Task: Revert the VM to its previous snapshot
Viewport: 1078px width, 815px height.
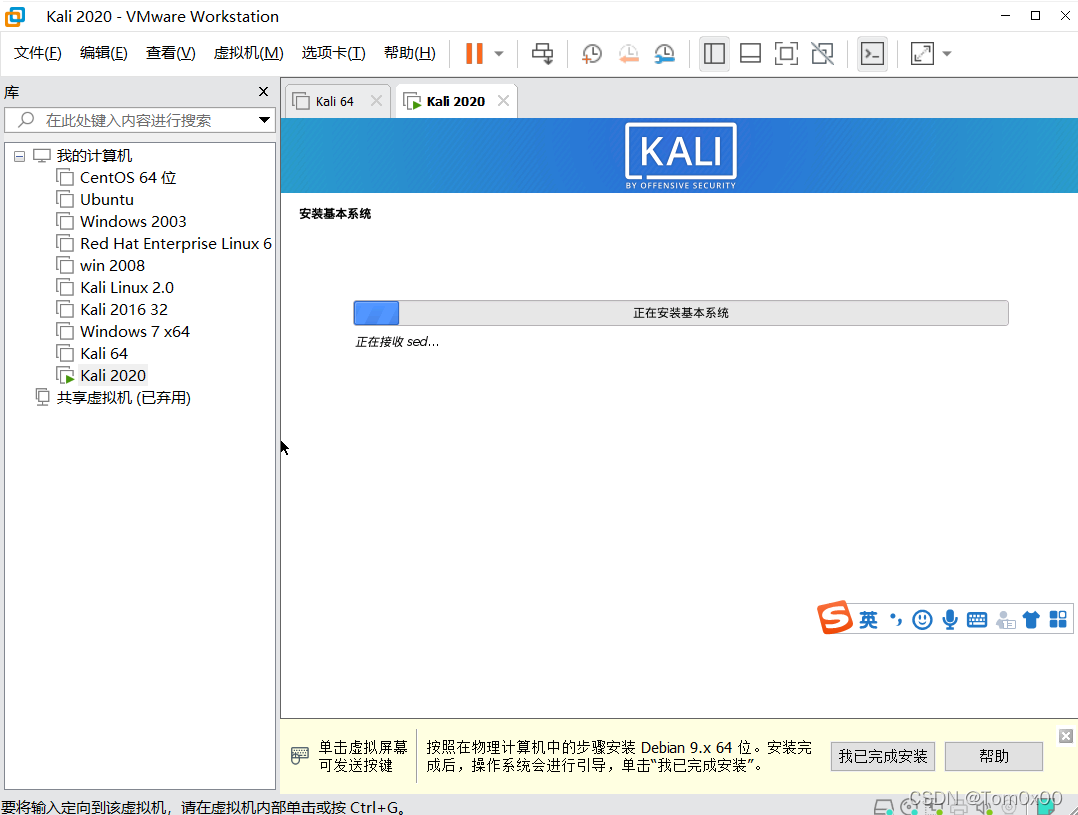Action: click(628, 54)
